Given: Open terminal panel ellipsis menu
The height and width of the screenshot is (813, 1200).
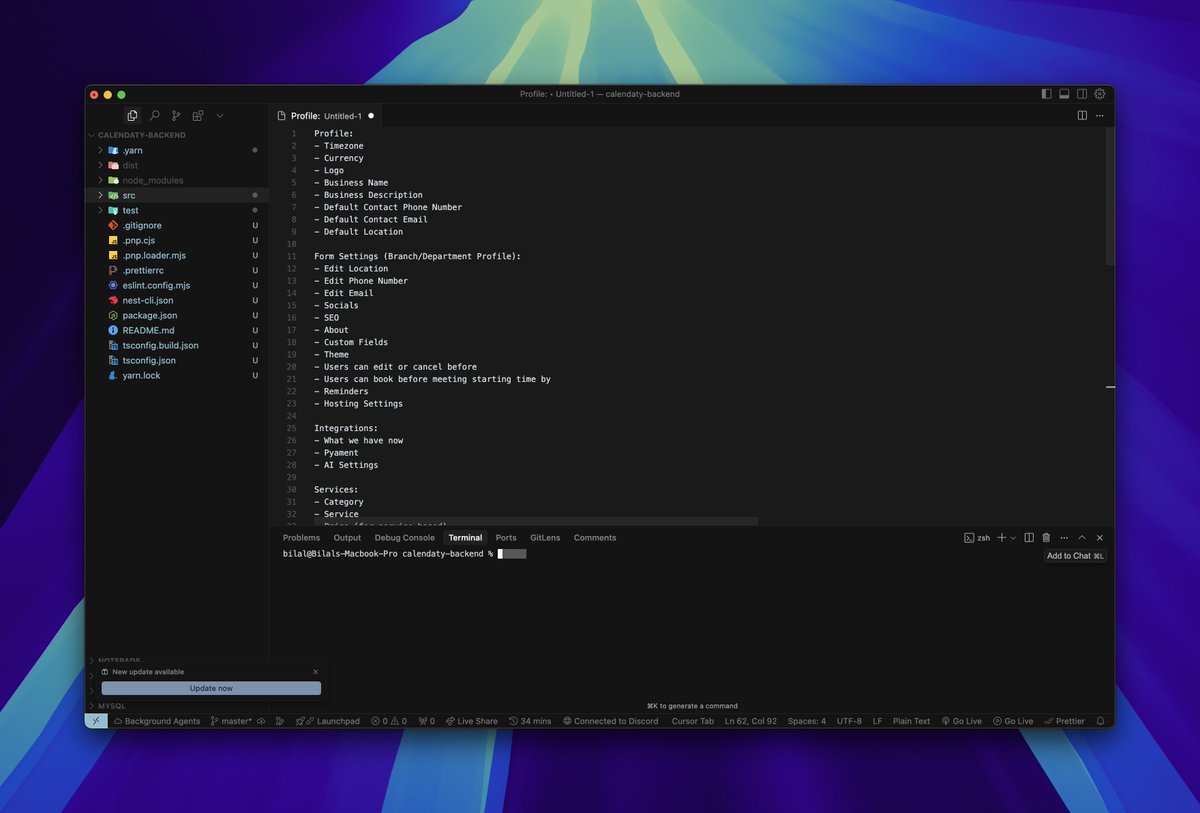Looking at the screenshot, I should (x=1064, y=538).
